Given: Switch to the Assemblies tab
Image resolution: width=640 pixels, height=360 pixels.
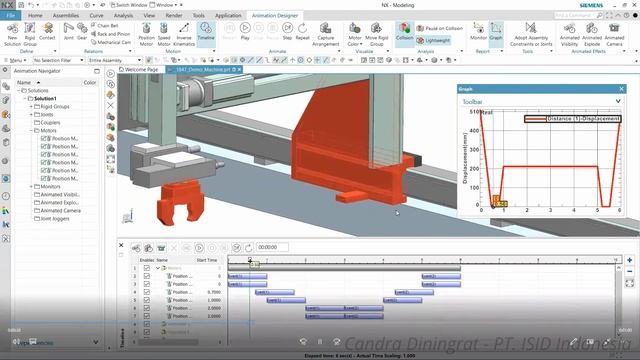Looking at the screenshot, I should (66, 16).
